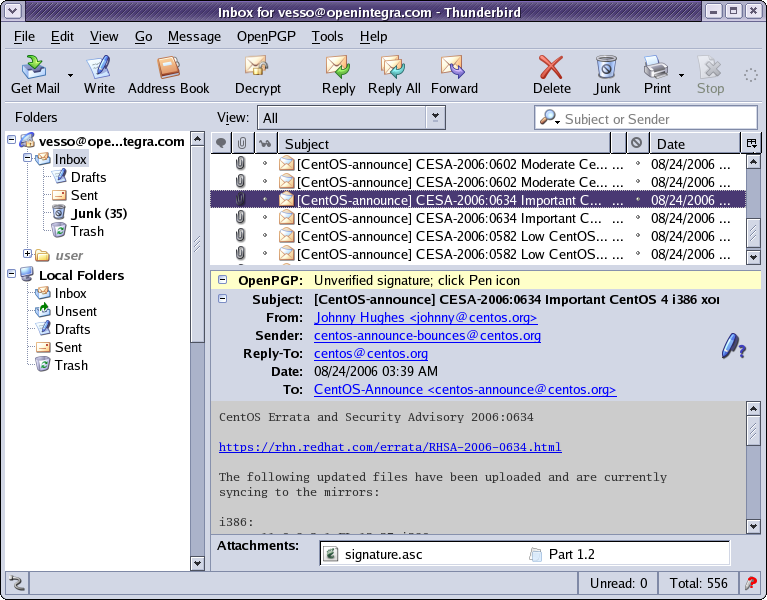Print the current message

click(x=656, y=74)
